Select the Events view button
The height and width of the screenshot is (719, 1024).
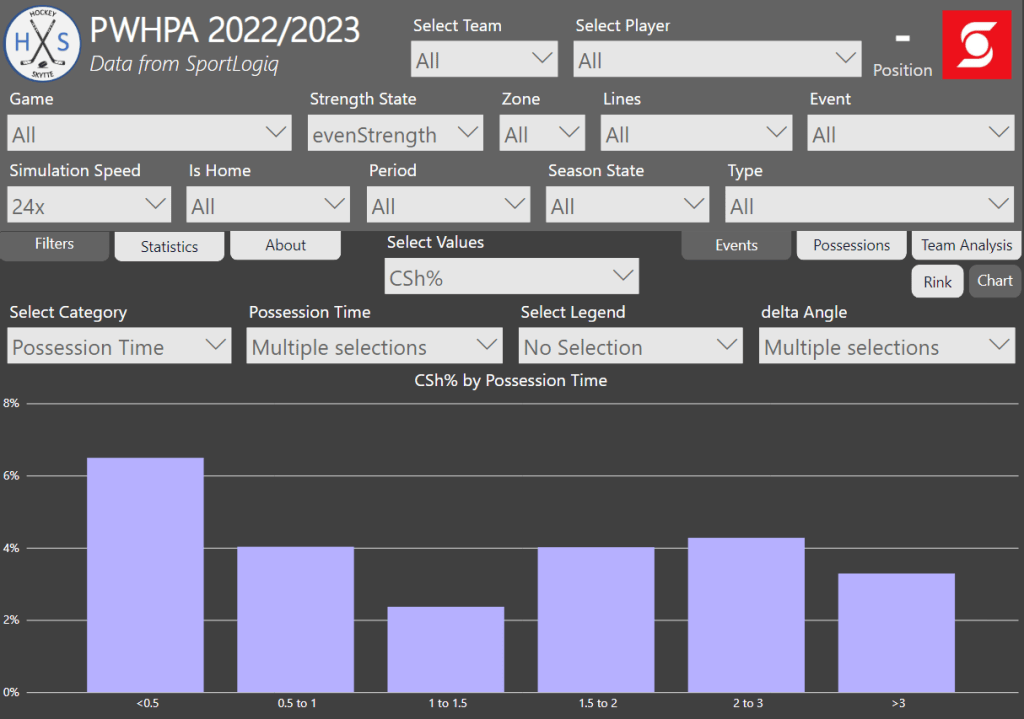pos(736,245)
